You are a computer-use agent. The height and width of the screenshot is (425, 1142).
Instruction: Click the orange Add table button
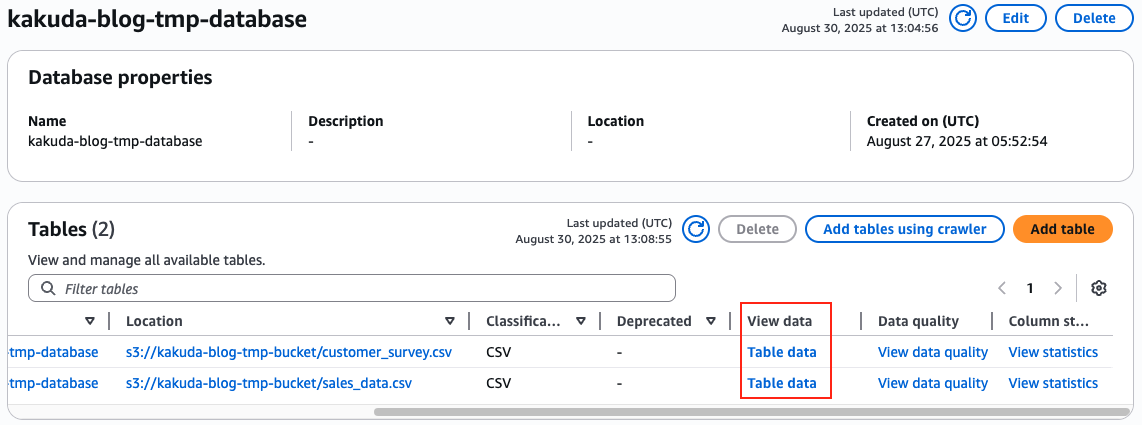pos(1062,229)
